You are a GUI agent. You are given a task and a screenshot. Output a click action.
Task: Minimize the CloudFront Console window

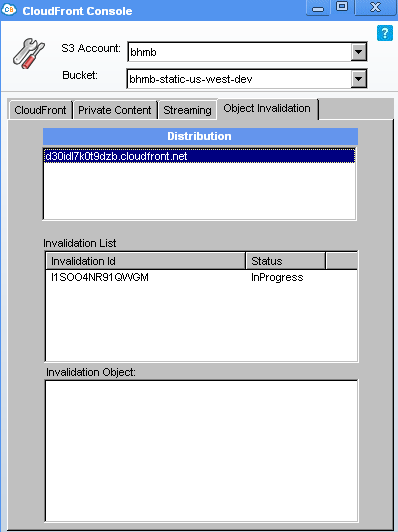[317, 7]
